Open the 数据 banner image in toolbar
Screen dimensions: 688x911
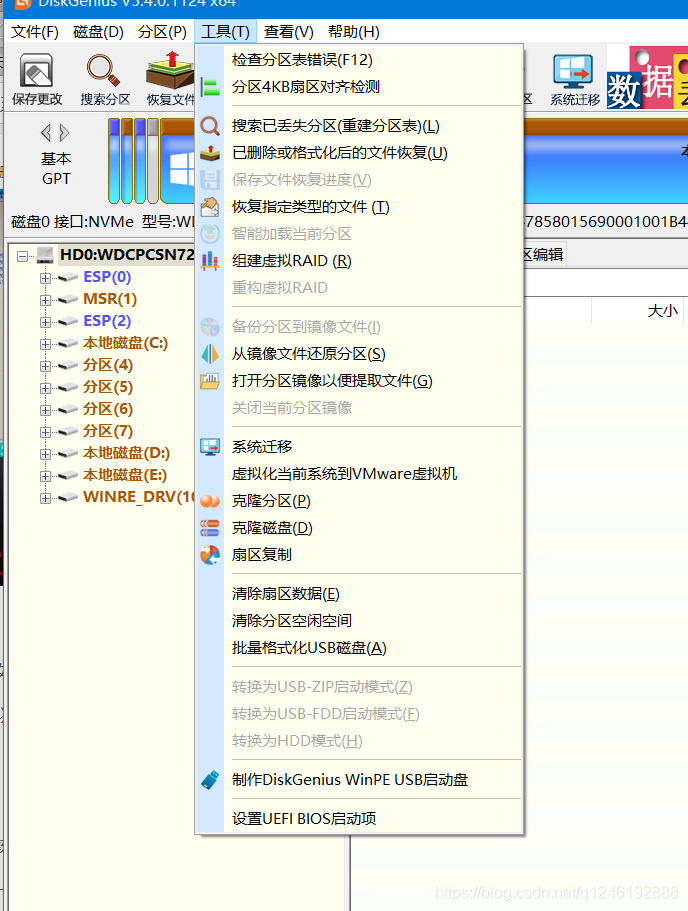coord(647,77)
